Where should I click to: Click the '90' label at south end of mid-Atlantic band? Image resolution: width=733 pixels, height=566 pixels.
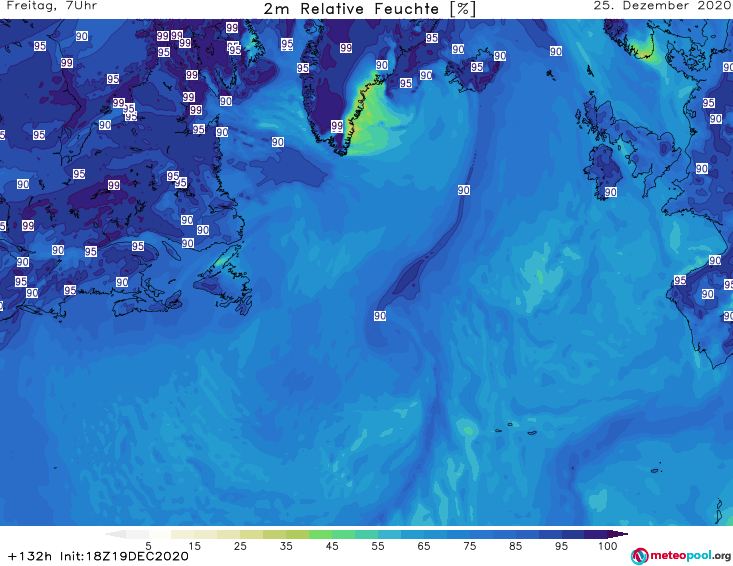click(380, 316)
